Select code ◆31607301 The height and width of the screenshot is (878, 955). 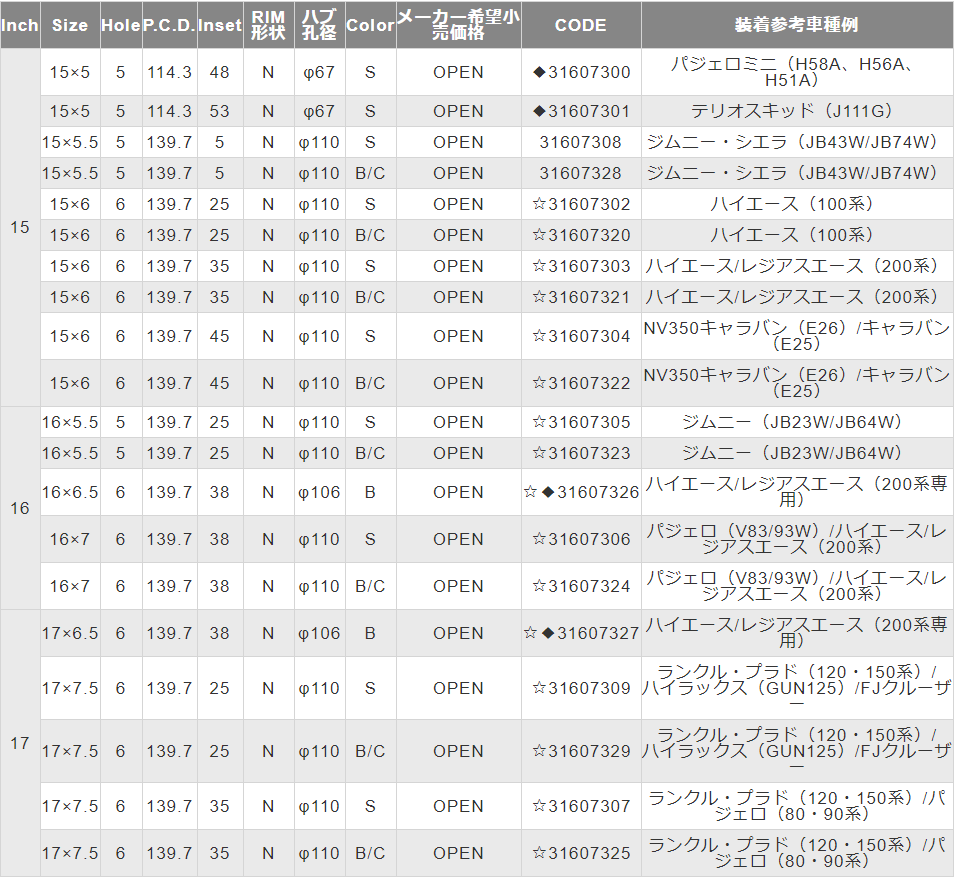point(581,111)
